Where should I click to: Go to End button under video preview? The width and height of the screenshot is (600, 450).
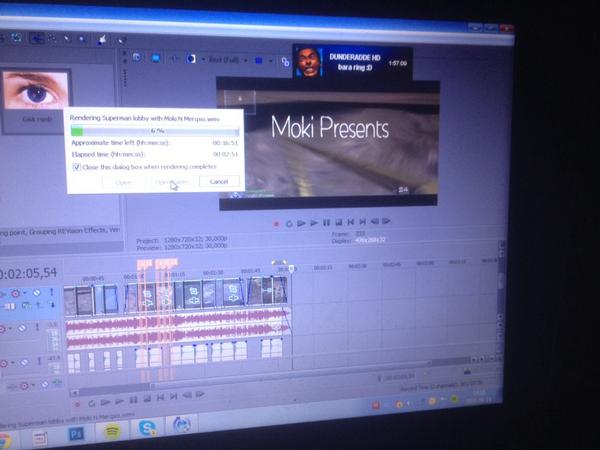point(362,221)
